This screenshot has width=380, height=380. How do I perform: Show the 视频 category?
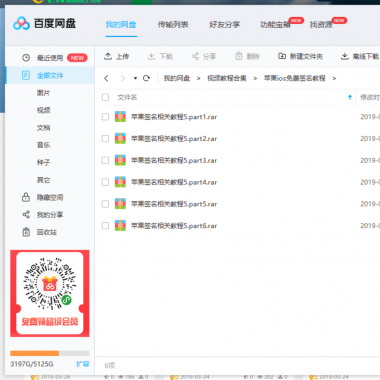pos(43,110)
